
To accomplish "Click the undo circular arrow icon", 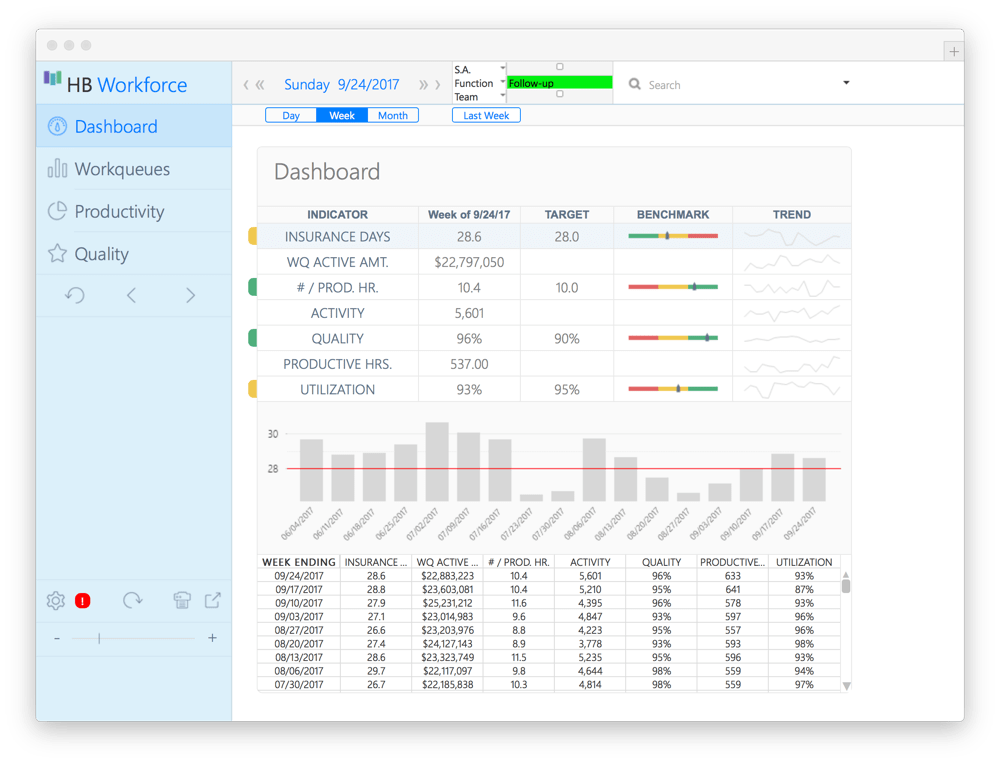I will pyautogui.click(x=75, y=295).
